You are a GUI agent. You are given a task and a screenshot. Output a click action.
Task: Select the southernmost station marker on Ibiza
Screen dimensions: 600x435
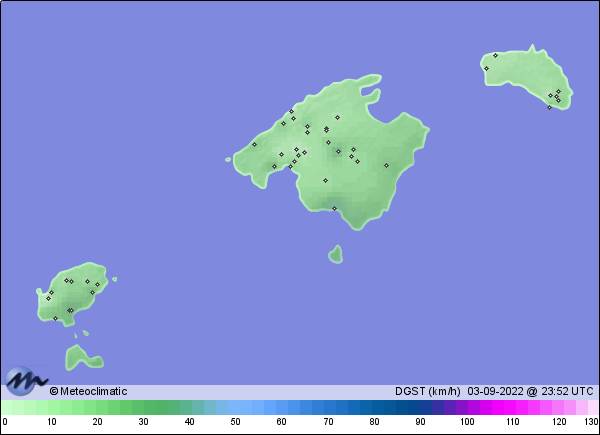click(x=55, y=318)
